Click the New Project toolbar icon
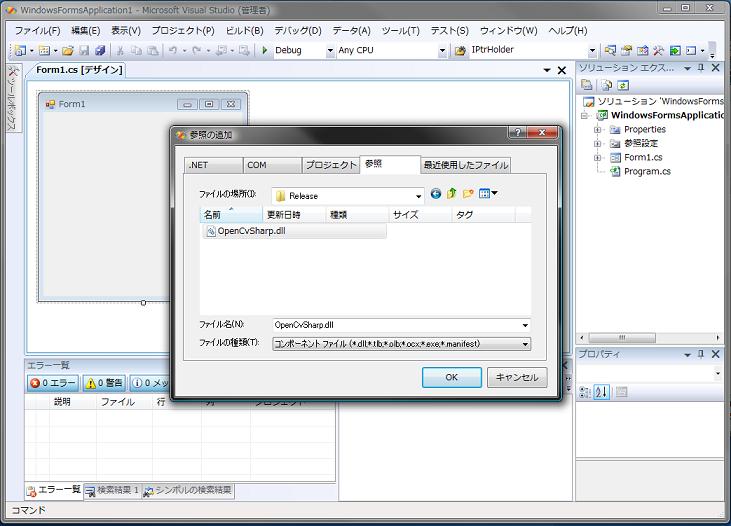731x526 pixels. click(20, 50)
